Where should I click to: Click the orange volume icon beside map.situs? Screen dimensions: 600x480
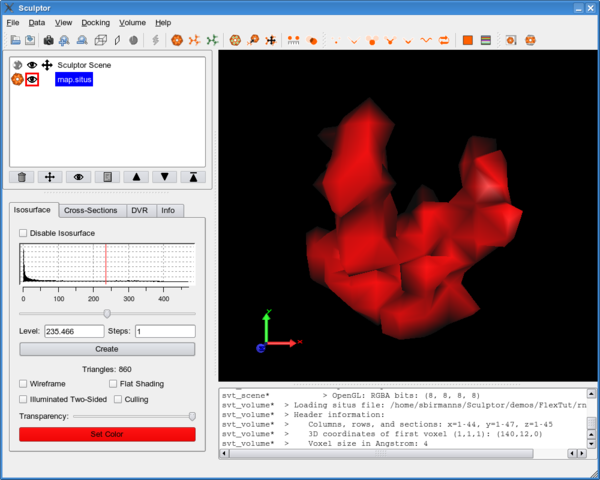(17, 79)
